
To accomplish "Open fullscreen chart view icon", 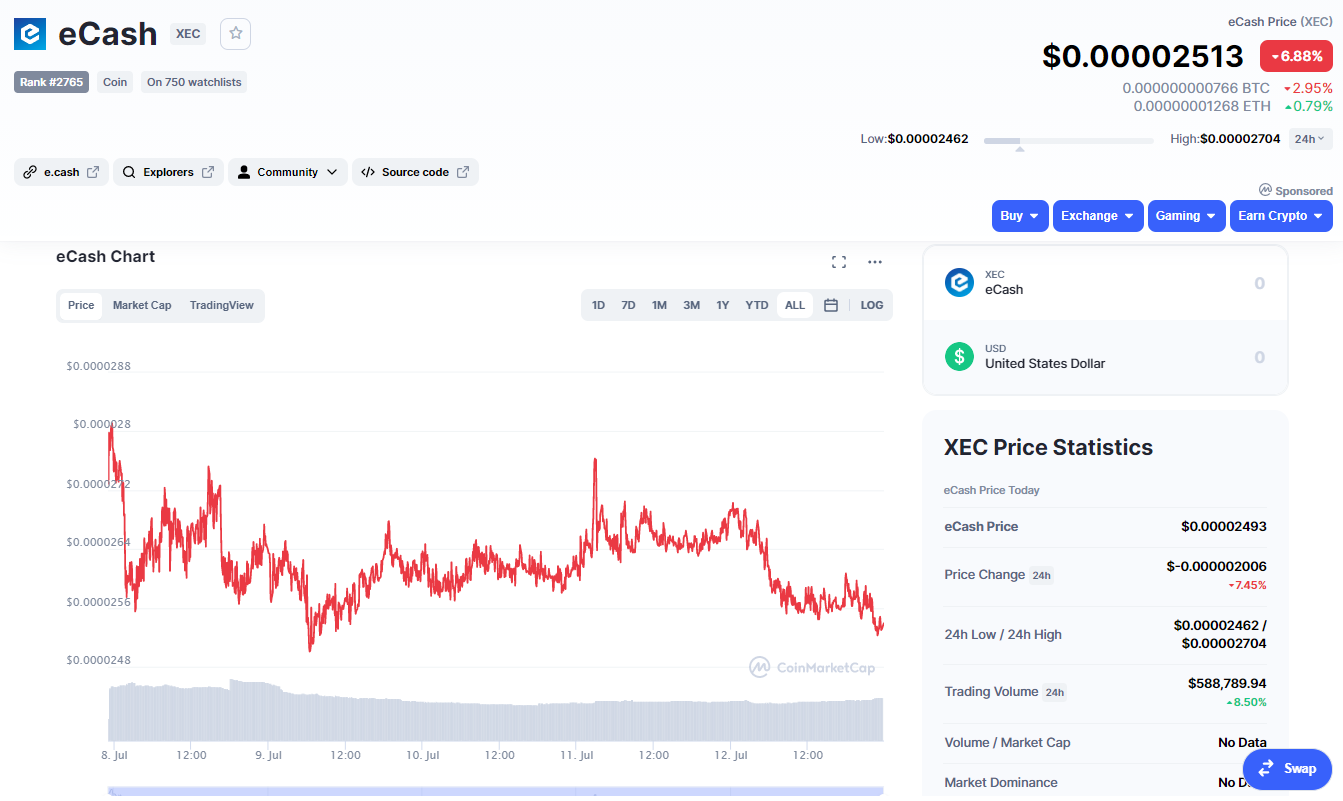I will [x=839, y=262].
